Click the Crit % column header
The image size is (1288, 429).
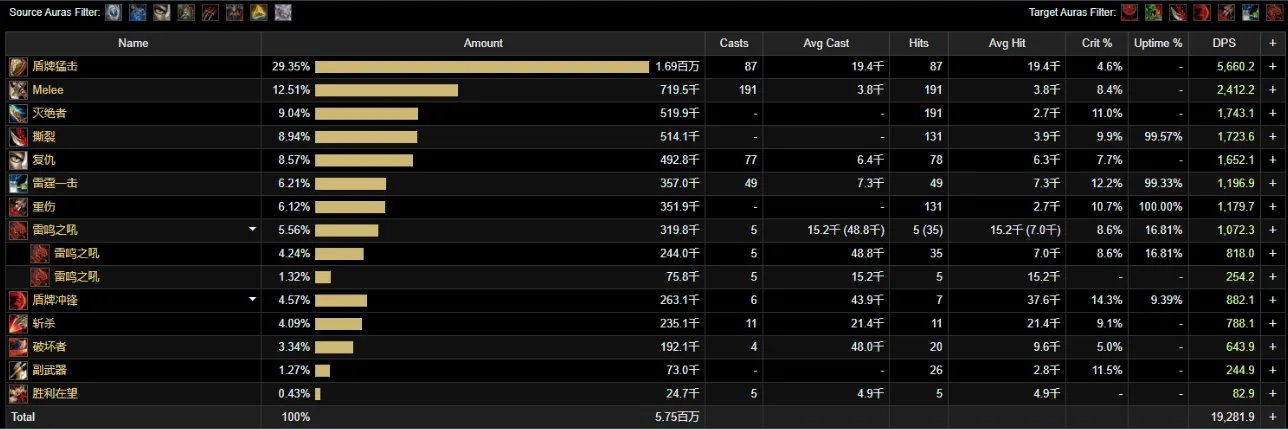pos(1095,43)
